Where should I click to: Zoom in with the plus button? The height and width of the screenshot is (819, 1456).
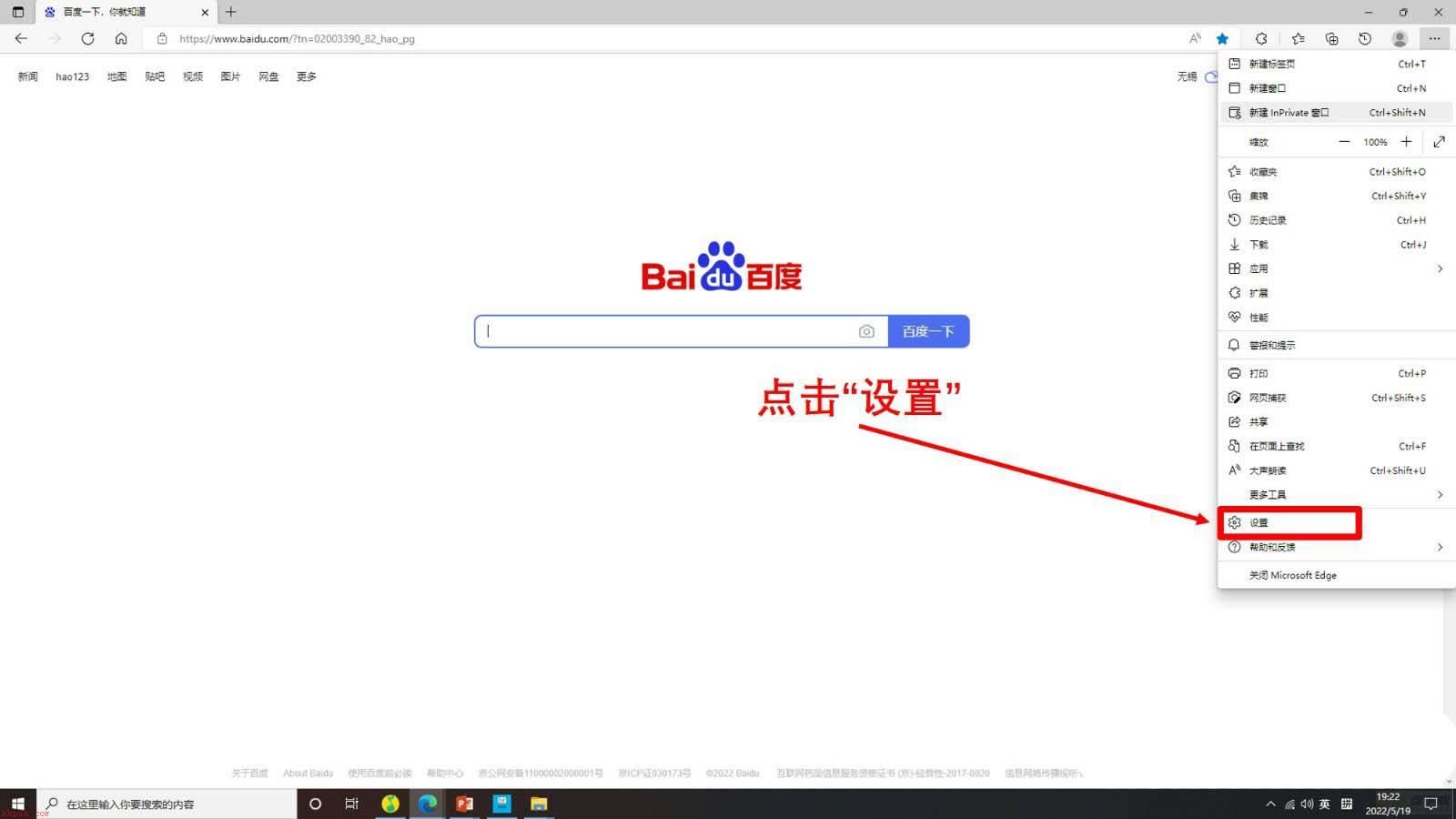coord(1406,142)
